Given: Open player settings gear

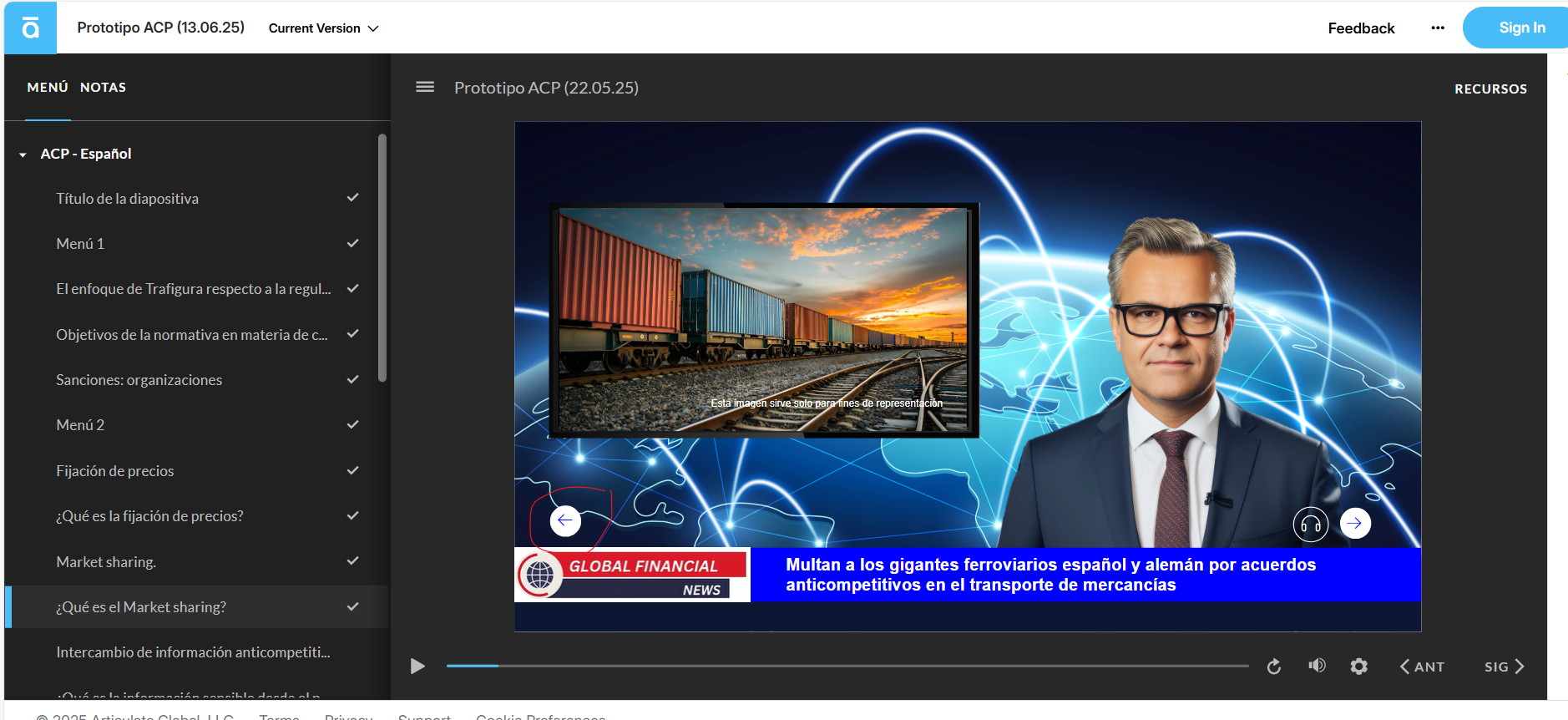Looking at the screenshot, I should coord(1358,667).
